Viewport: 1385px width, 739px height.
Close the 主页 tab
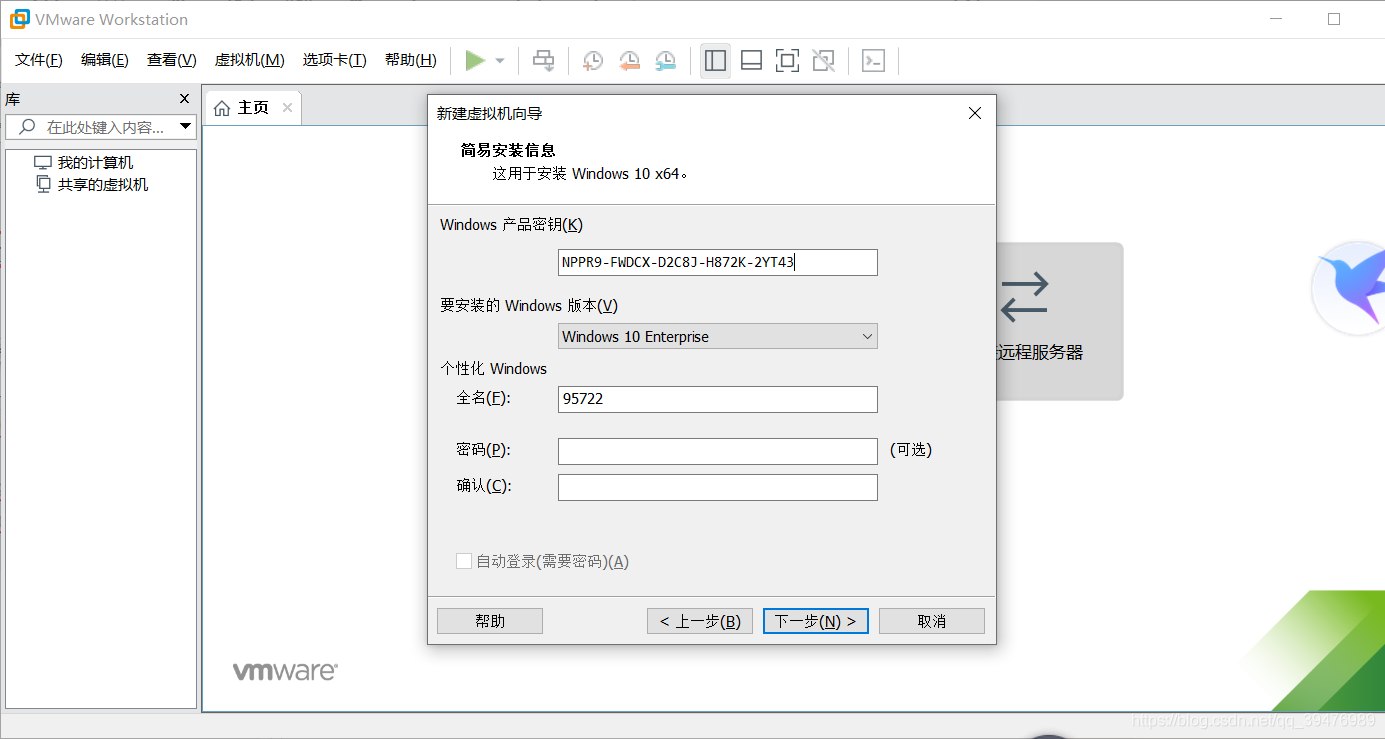pos(287,108)
